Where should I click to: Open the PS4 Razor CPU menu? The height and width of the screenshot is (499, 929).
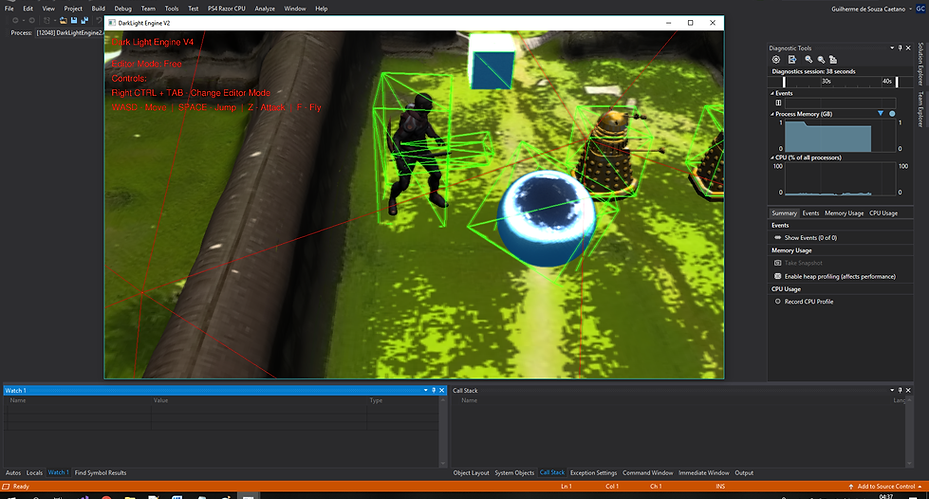tap(226, 8)
